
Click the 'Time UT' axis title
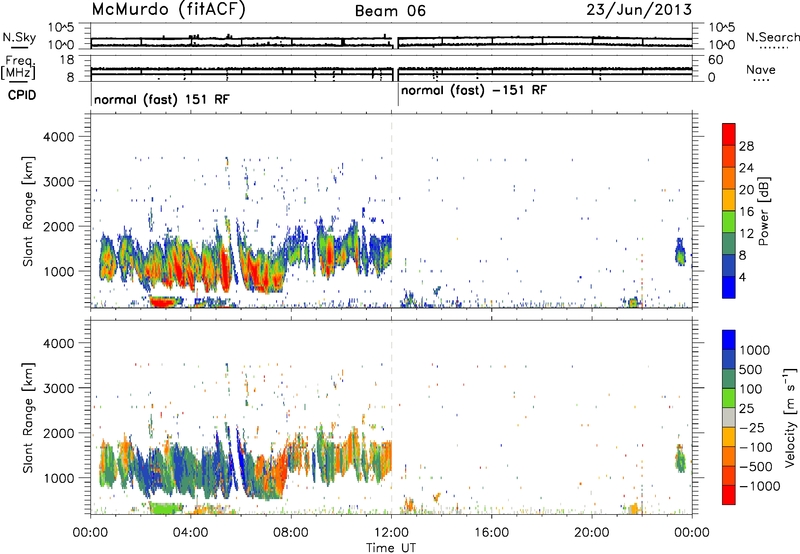(391, 548)
